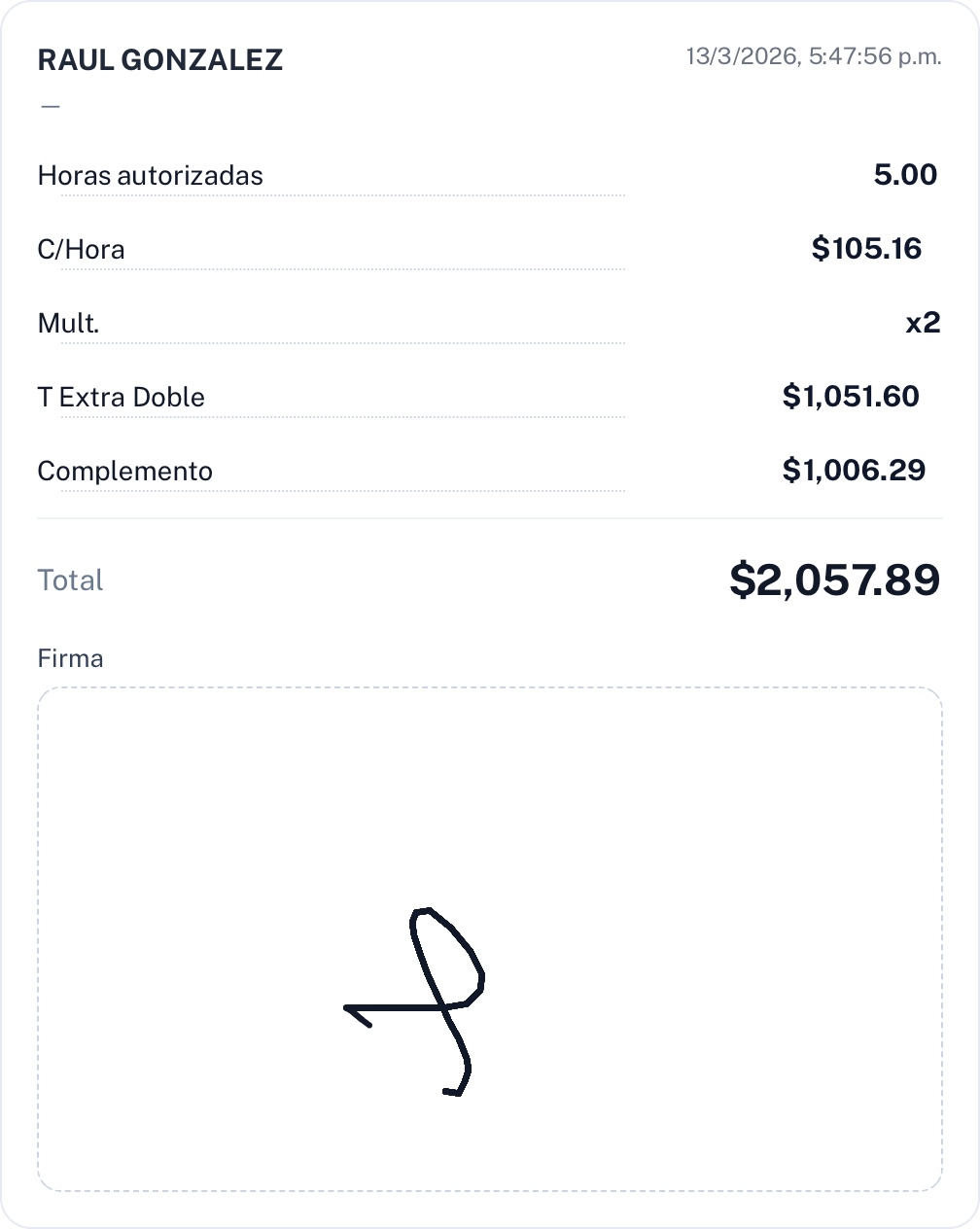Select the T Extra Doble label

tap(121, 398)
